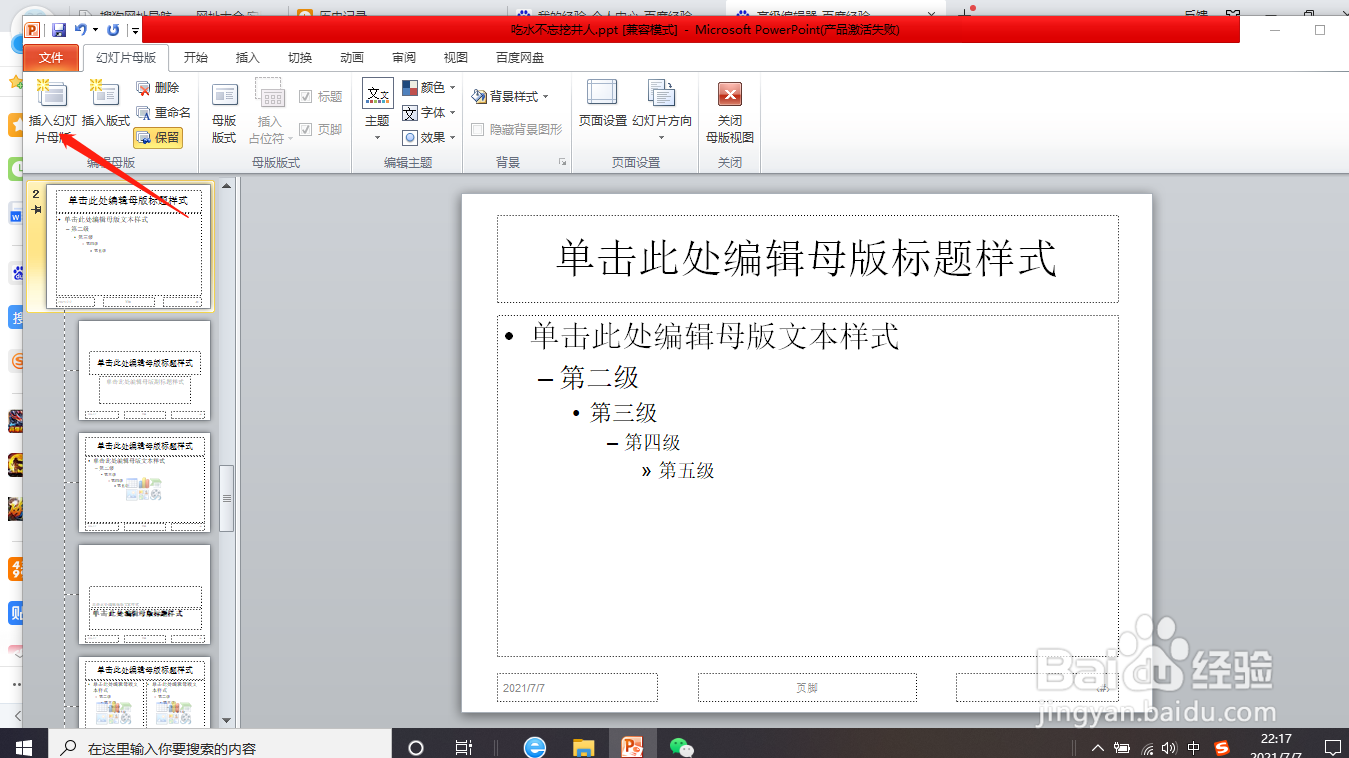Screen dimensions: 1349x758
Task: Open the 字体 dropdown
Action: 430,112
